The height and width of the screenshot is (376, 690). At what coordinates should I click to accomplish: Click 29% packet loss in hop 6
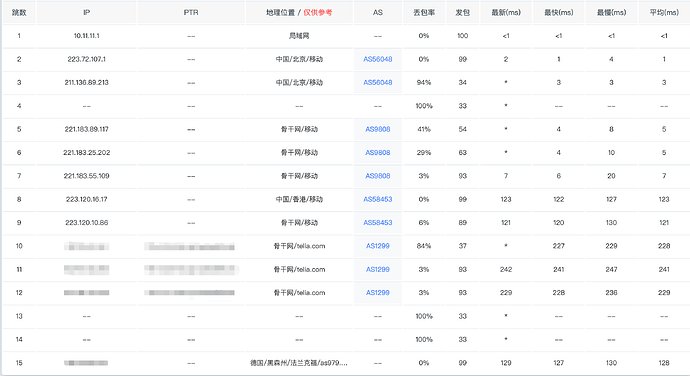424,152
